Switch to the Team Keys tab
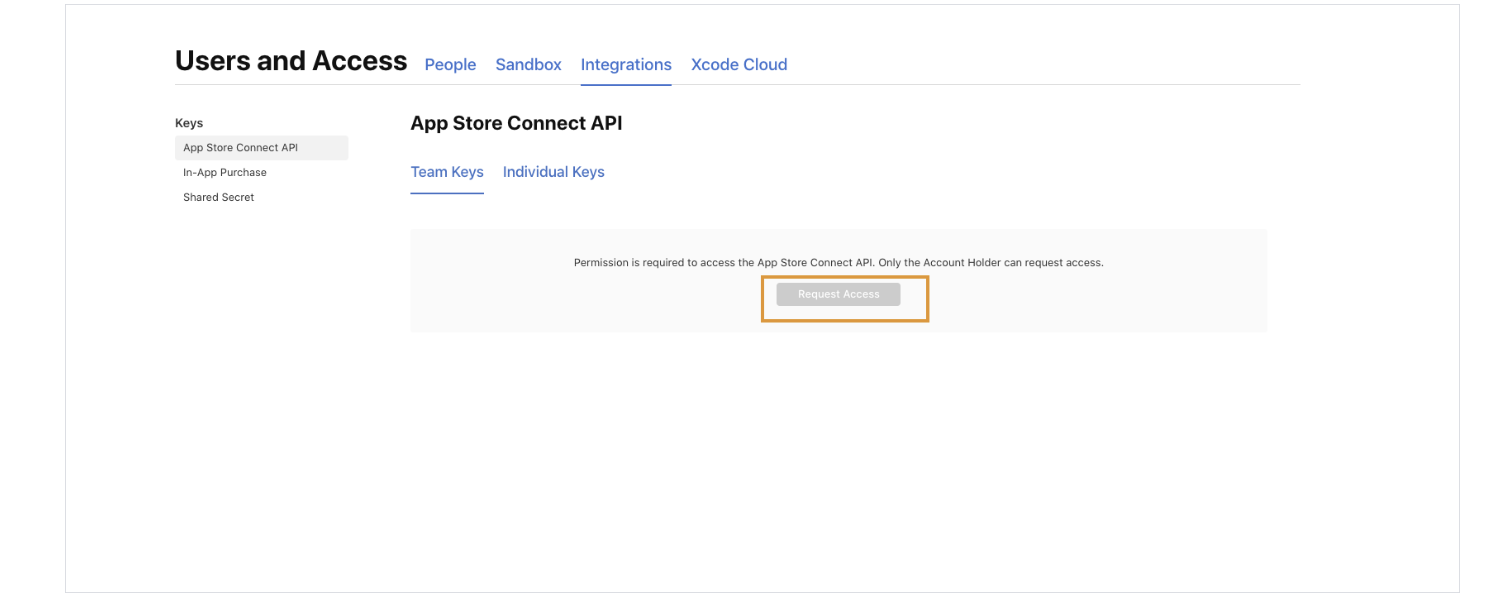The height and width of the screenshot is (608, 1504). pos(447,172)
